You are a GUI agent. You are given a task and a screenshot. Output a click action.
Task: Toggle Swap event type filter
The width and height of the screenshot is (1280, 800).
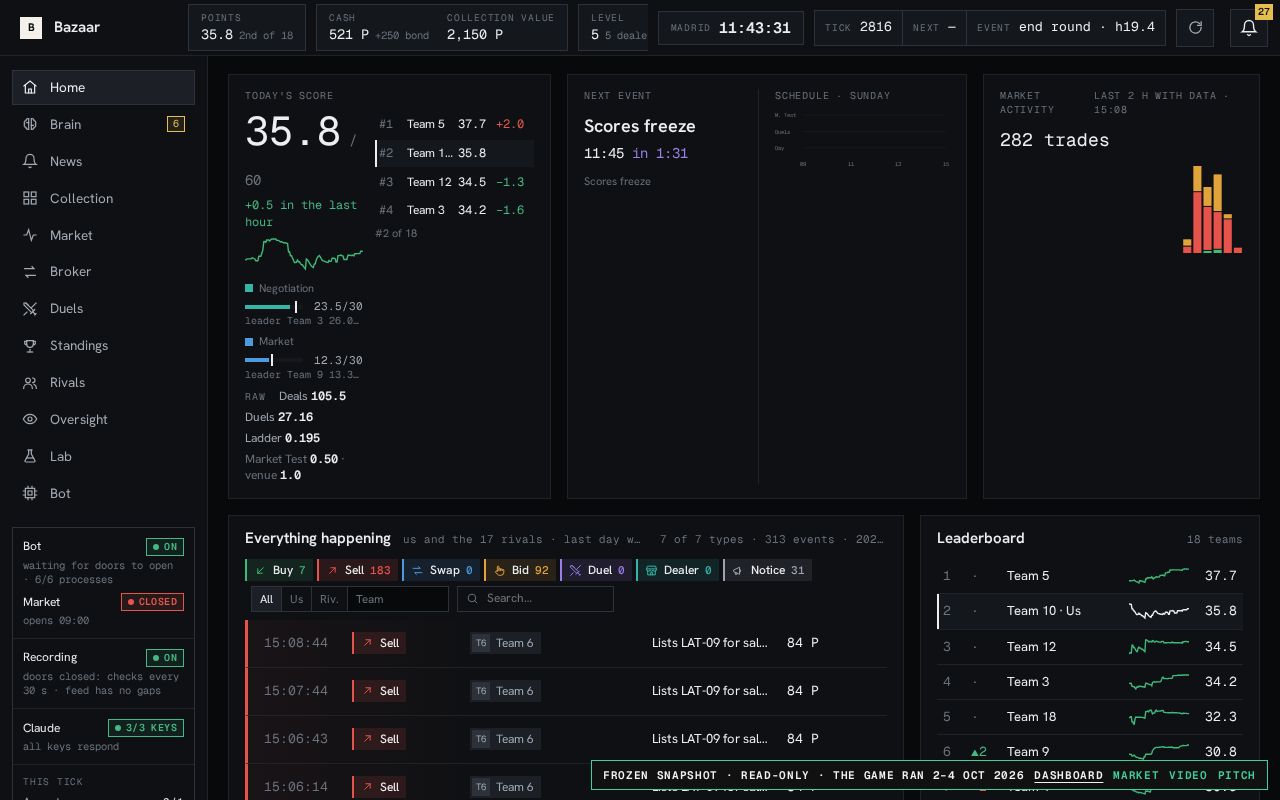coord(441,570)
